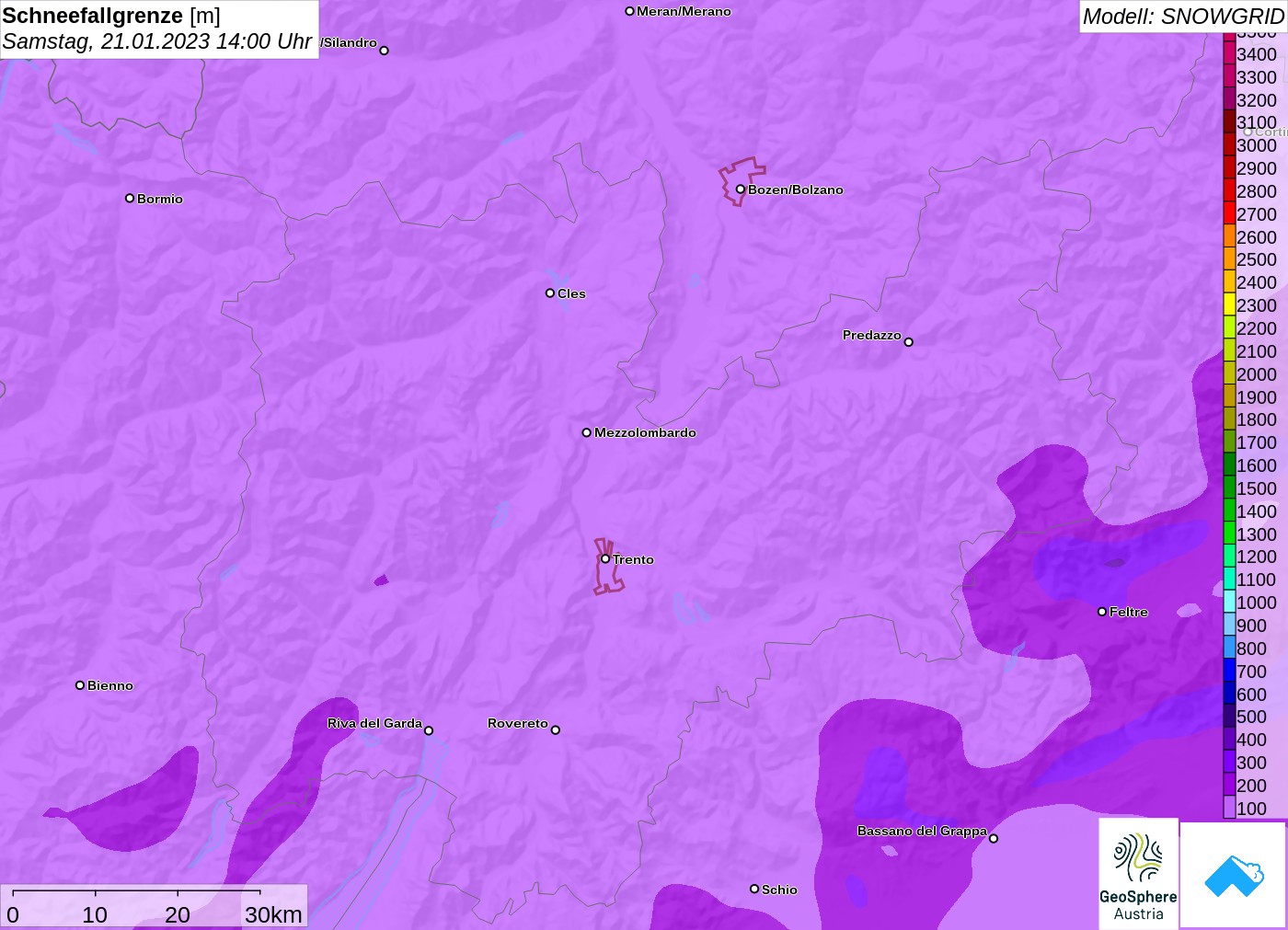Click the Cles label text
This screenshot has width=1288, height=930.
tap(571, 293)
